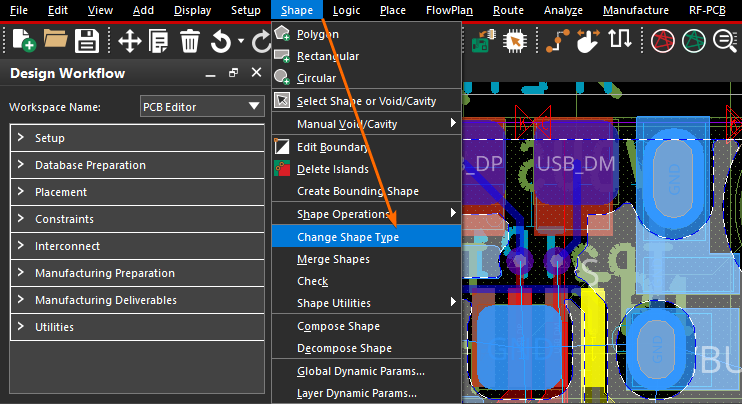Image resolution: width=742 pixels, height=404 pixels.
Task: Float the Design Workflow panel
Action: (x=233, y=74)
